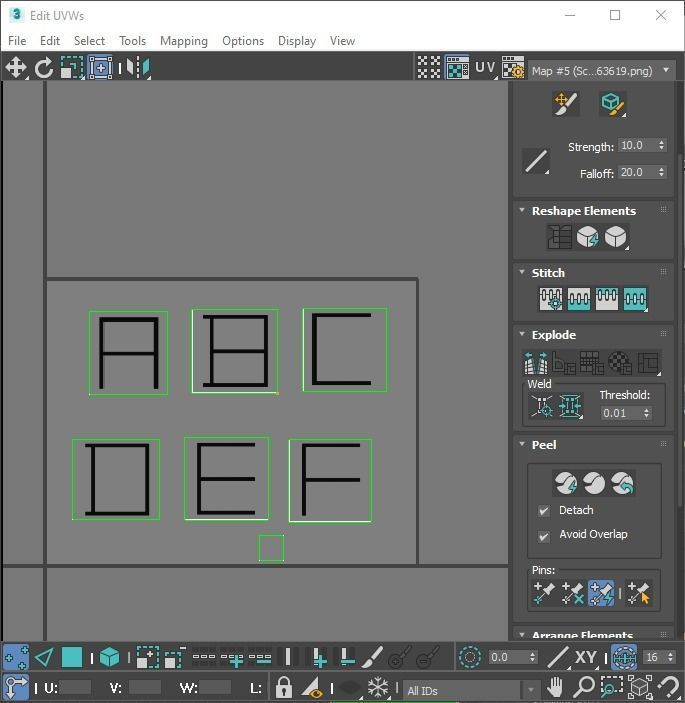Adjust the Threshold spinner arrows
The image size is (685, 703).
(x=646, y=413)
